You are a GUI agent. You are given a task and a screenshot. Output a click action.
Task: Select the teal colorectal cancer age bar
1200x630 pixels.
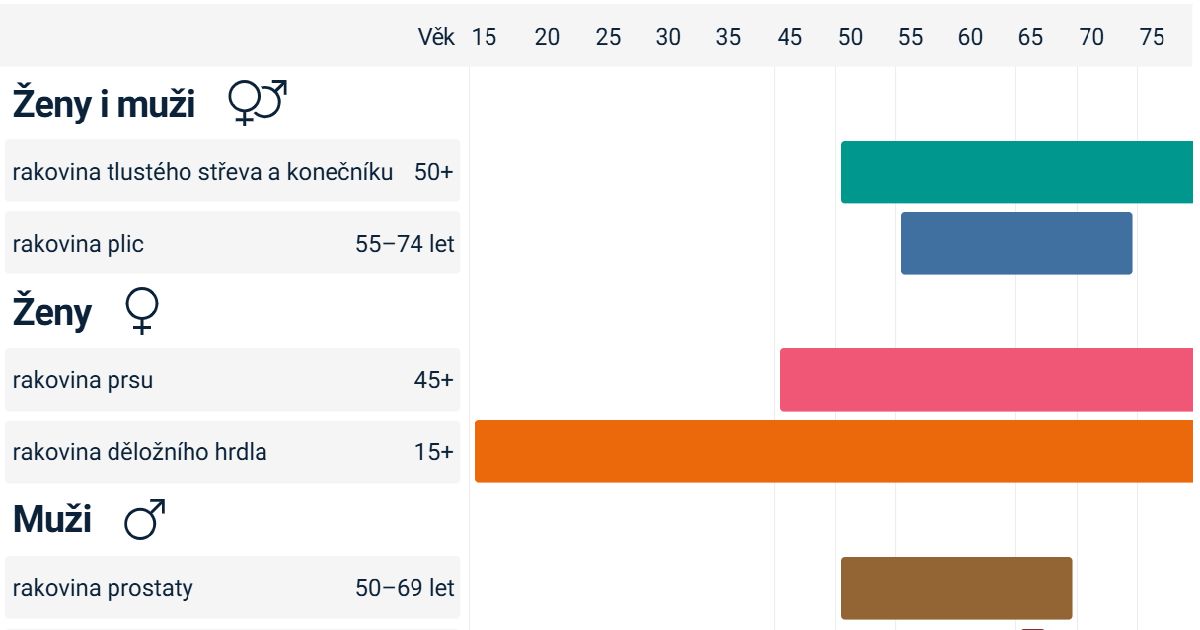click(x=1016, y=172)
